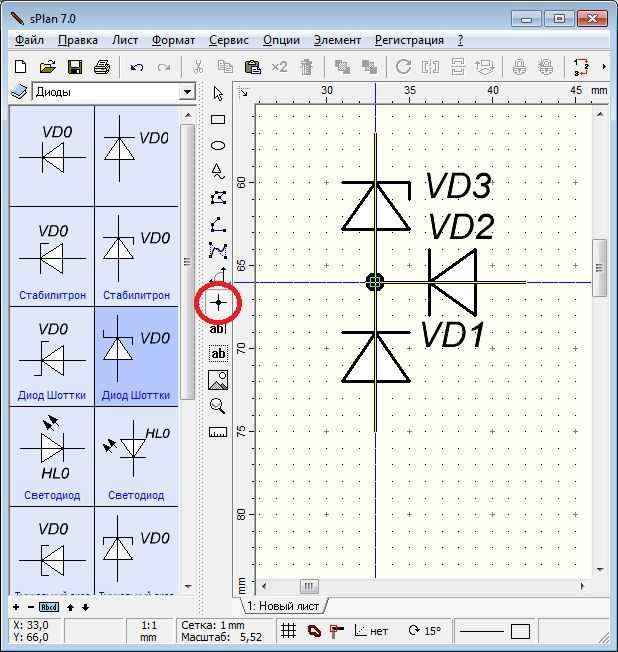Select the magnifier zoom tool
This screenshot has height=652, width=618.
pos(218,406)
